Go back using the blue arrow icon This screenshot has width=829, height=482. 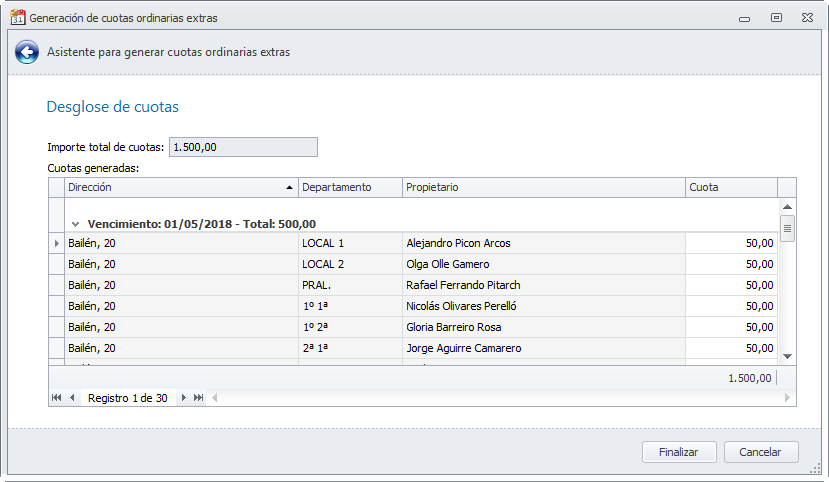coord(27,52)
